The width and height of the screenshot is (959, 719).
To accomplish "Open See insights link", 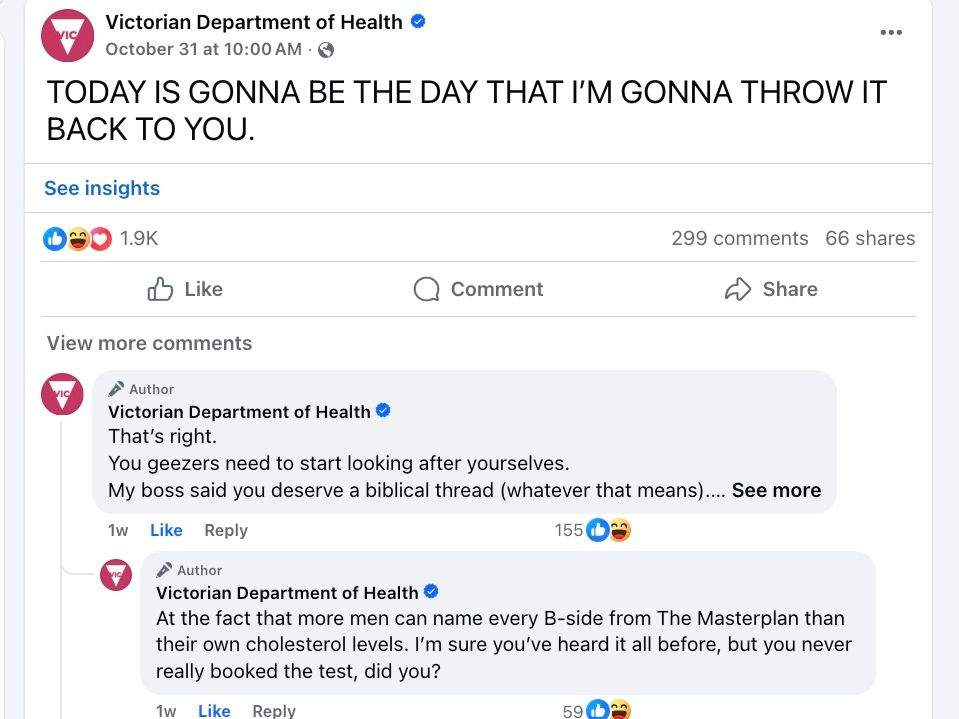I will (102, 188).
